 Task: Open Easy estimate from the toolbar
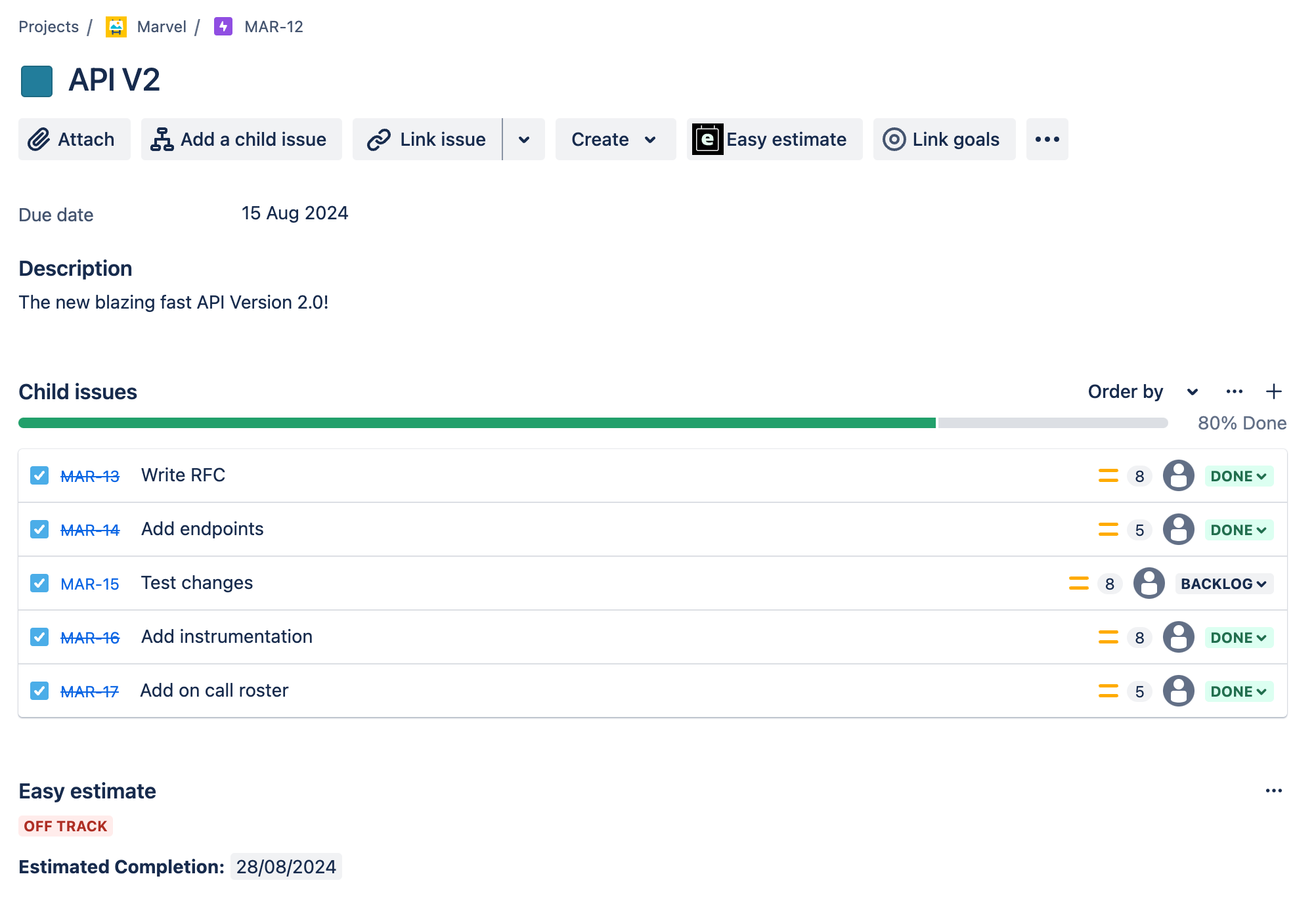click(x=775, y=139)
